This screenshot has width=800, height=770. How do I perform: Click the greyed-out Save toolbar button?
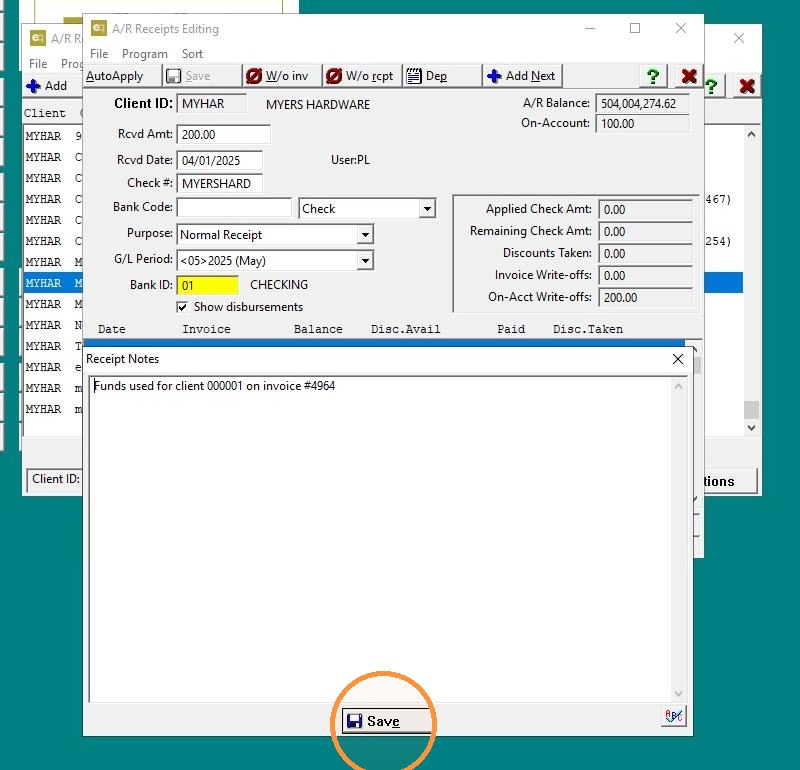202,76
